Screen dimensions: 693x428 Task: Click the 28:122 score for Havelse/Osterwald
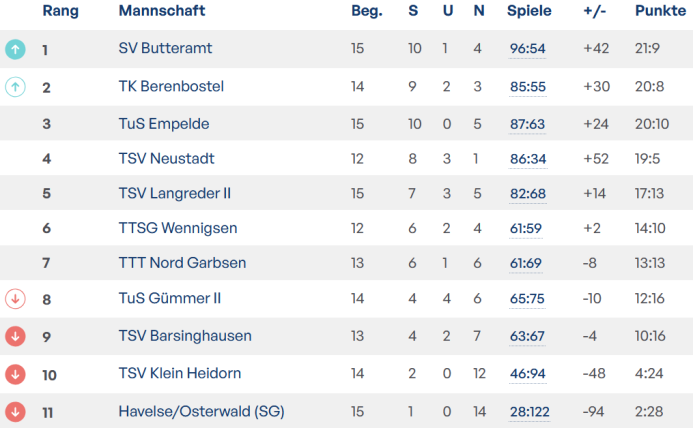point(531,411)
